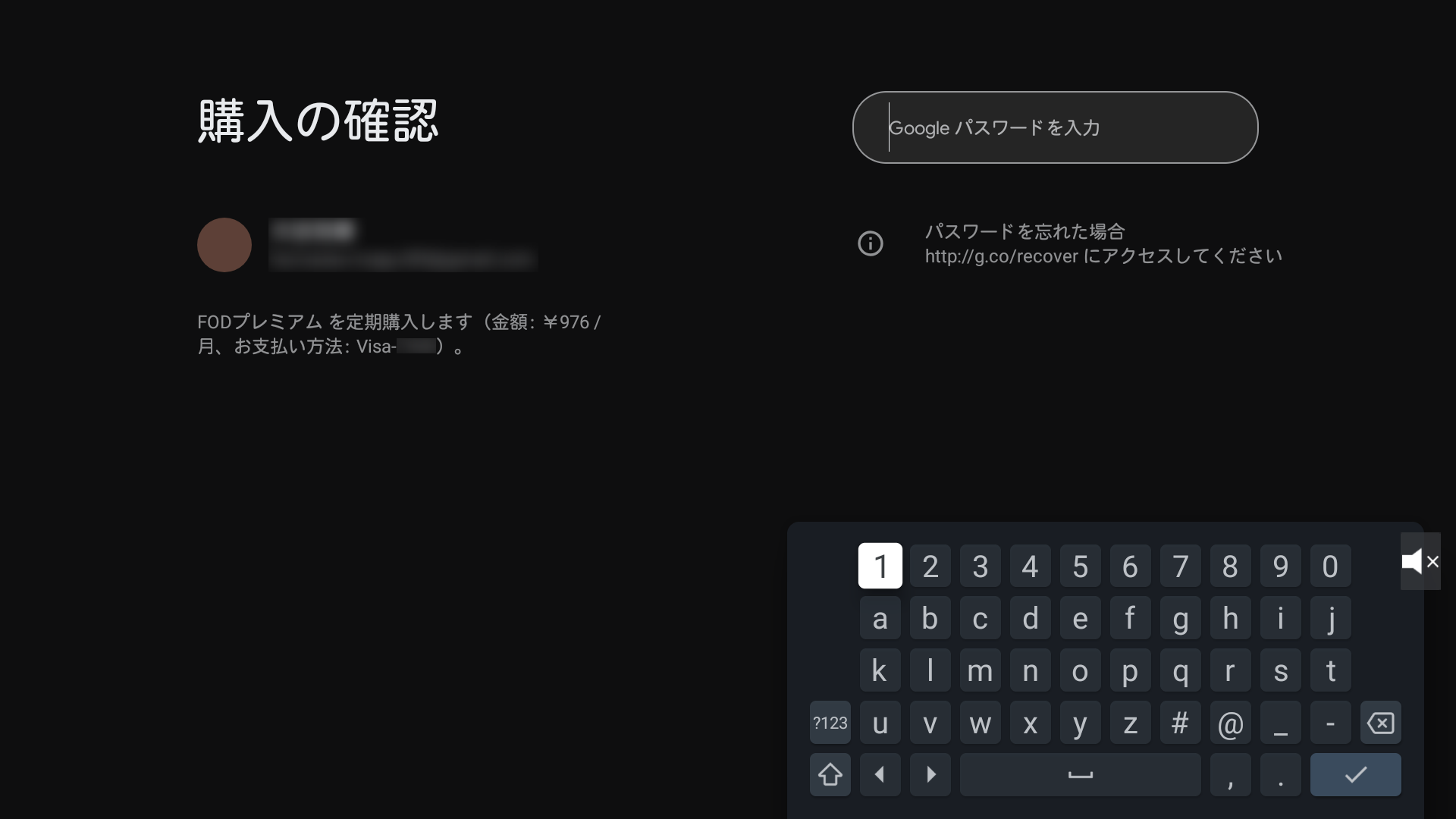Tap the letter s key
Image resolution: width=1456 pixels, height=819 pixels.
pos(1280,670)
